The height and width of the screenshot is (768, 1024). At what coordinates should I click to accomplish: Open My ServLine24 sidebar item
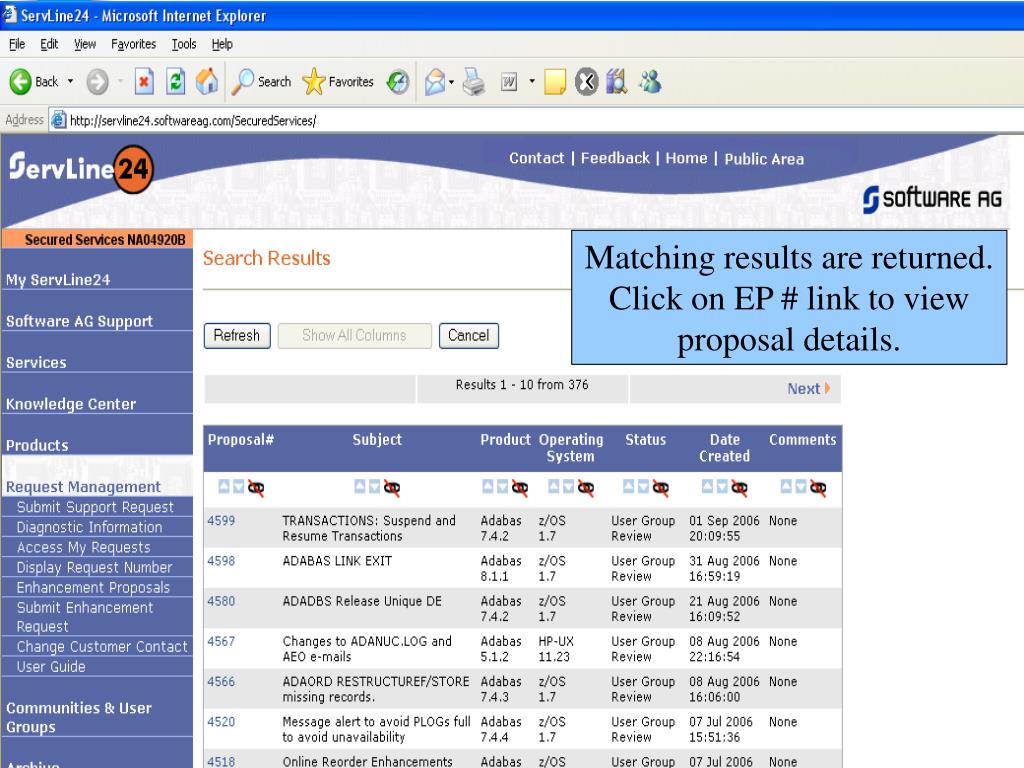coord(58,280)
